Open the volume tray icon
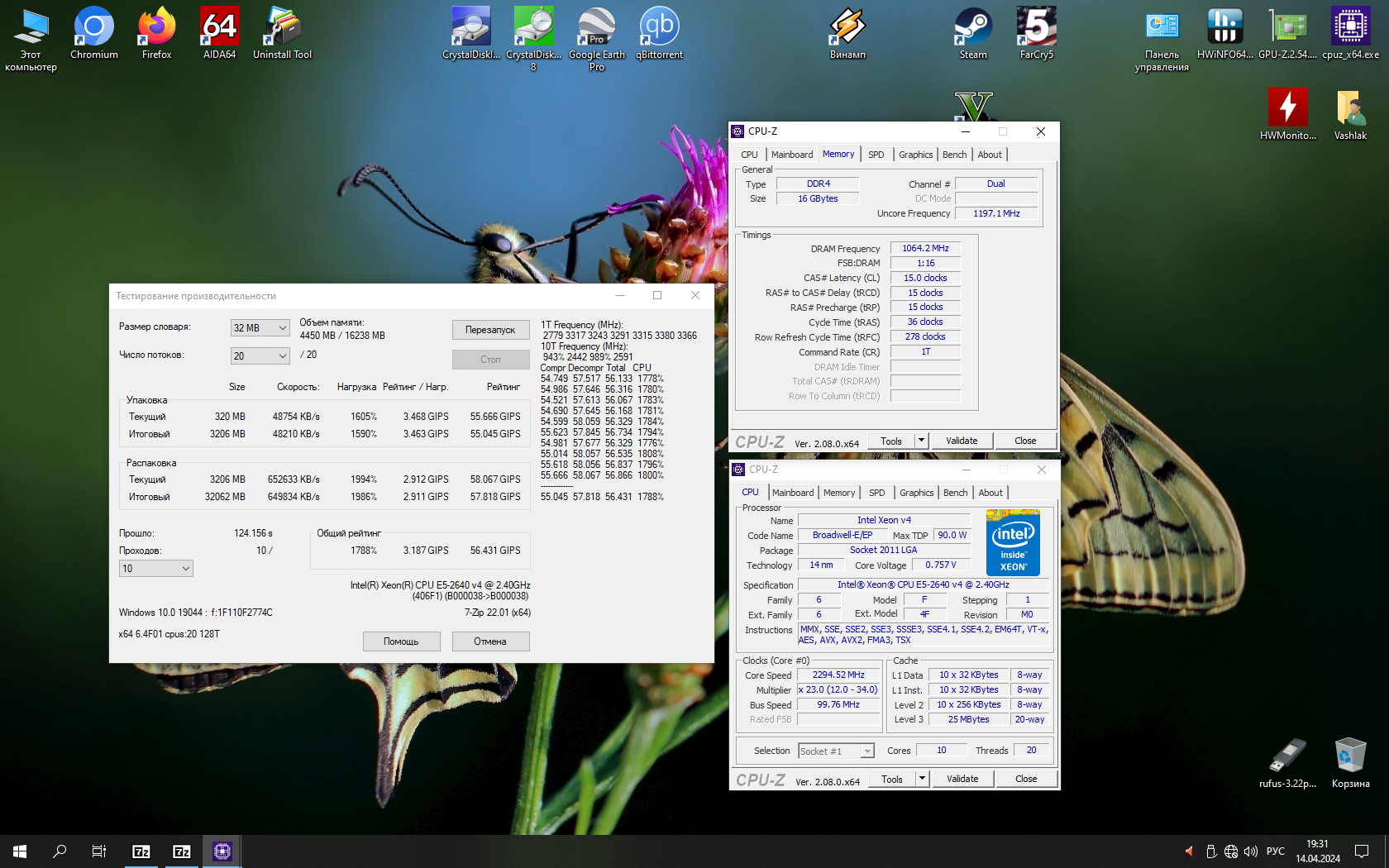Viewport: 1389px width, 868px height. [x=1250, y=851]
